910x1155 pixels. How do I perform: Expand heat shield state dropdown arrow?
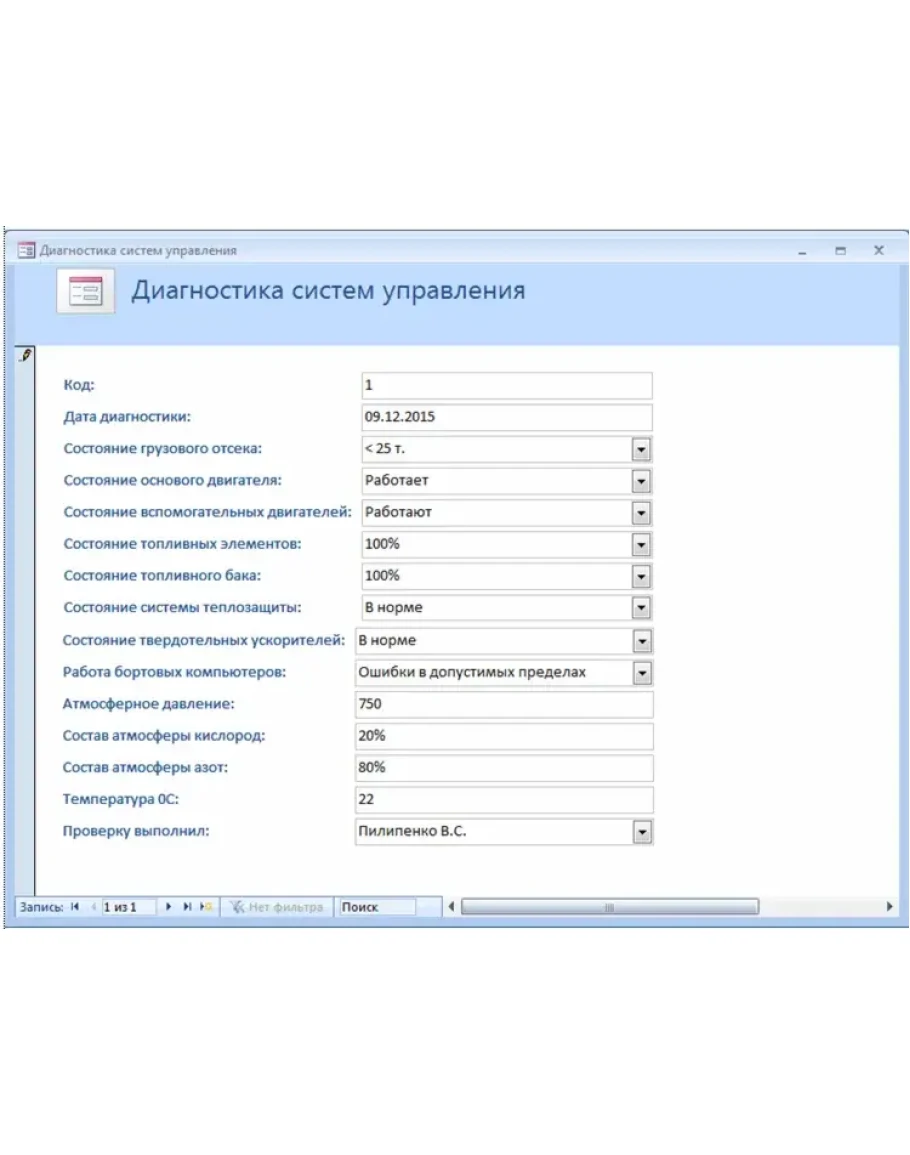[x=641, y=608]
